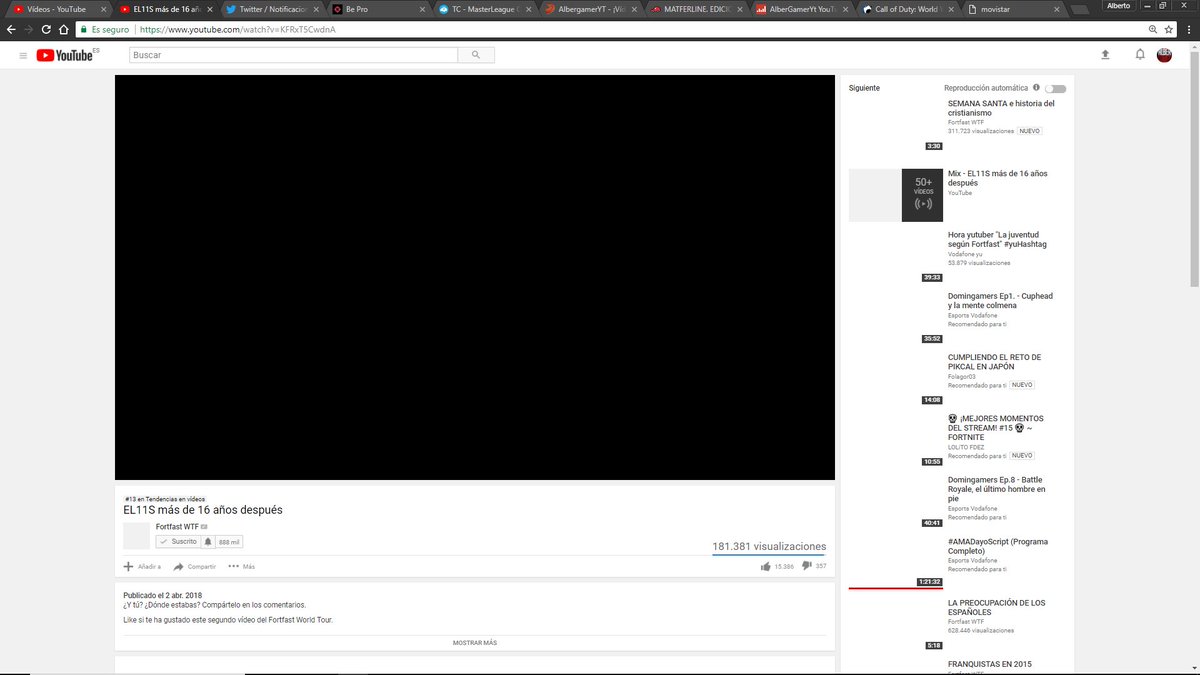Click the green padlock Es seguro indicator
Viewport: 1200px width, 675px height.
pyautogui.click(x=106, y=29)
